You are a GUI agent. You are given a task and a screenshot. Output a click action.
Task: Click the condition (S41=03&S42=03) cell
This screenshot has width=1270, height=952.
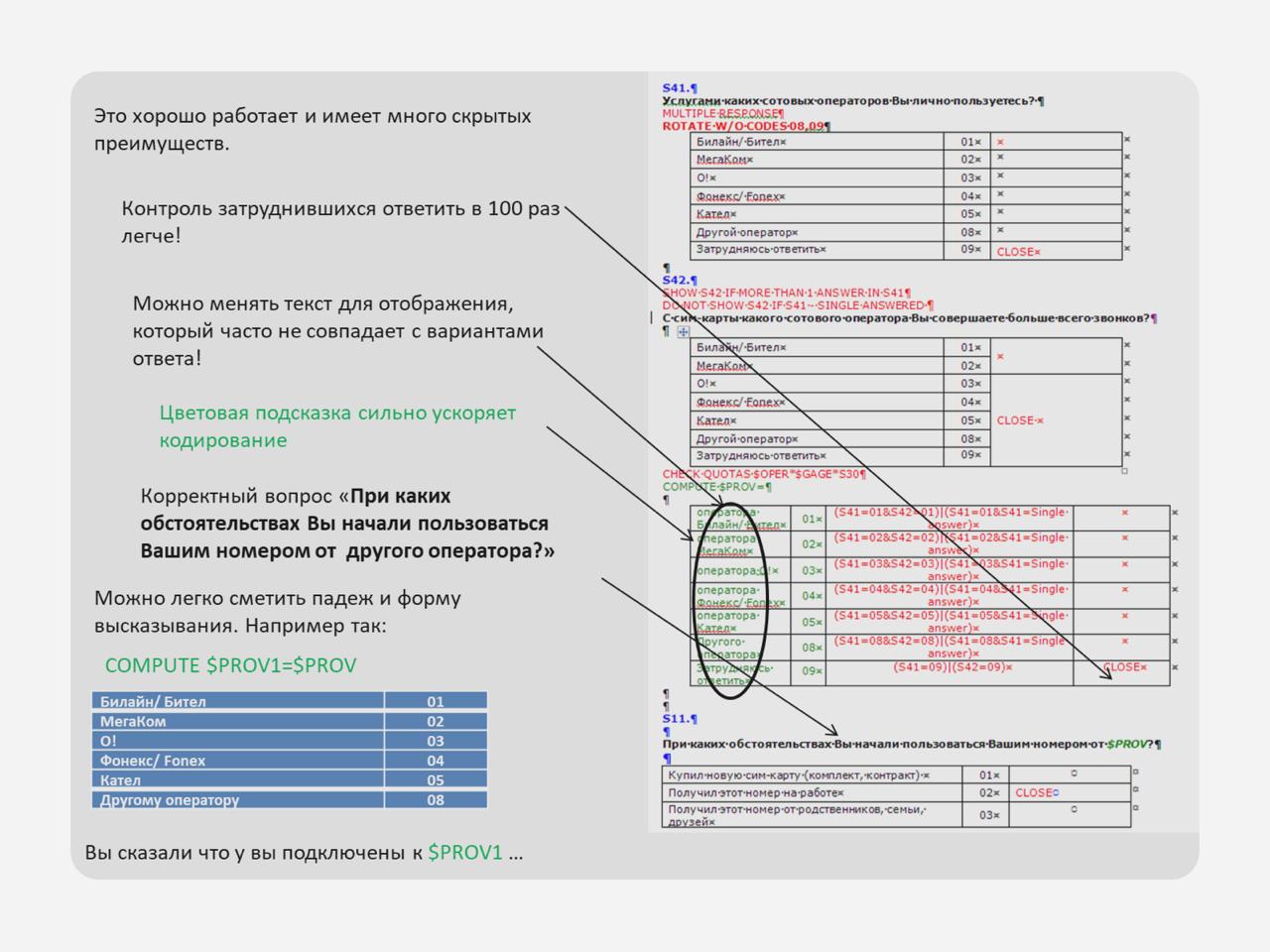(x=952, y=569)
